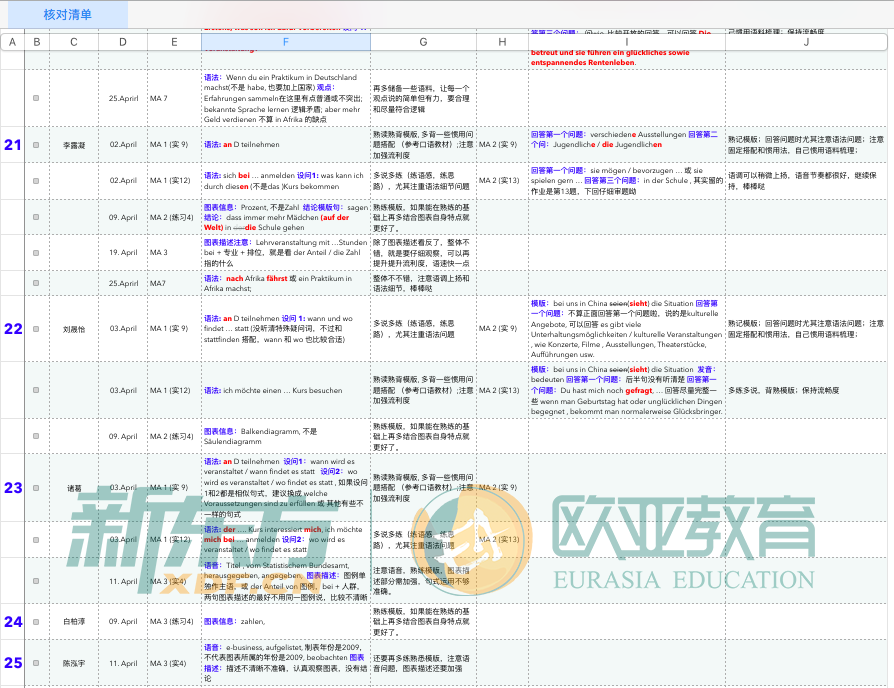Select the 'Du hast mich noch gefragt' cell
The image size is (894, 688).
[627, 390]
